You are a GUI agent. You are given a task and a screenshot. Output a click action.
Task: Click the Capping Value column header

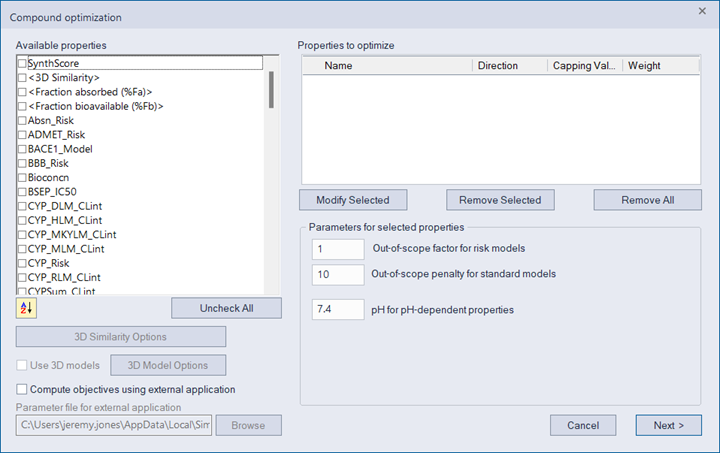[x=585, y=66]
